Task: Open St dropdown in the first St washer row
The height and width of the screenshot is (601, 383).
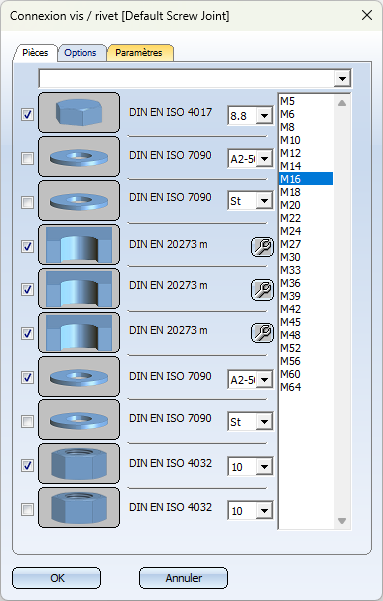Action: pos(265,200)
